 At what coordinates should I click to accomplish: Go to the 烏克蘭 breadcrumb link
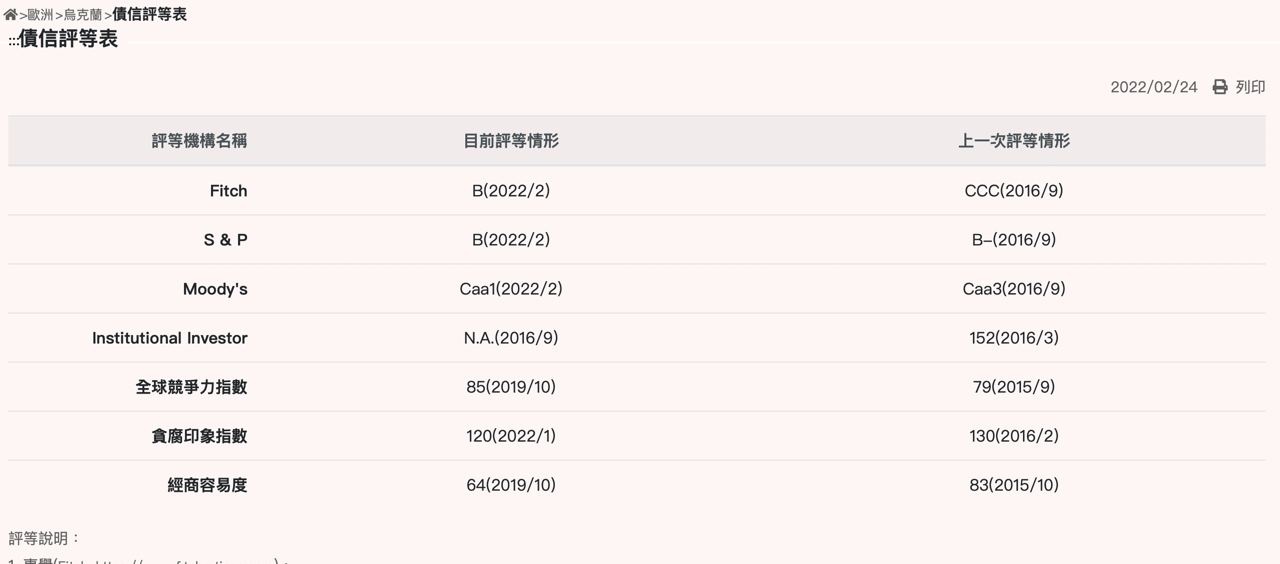[x=83, y=15]
